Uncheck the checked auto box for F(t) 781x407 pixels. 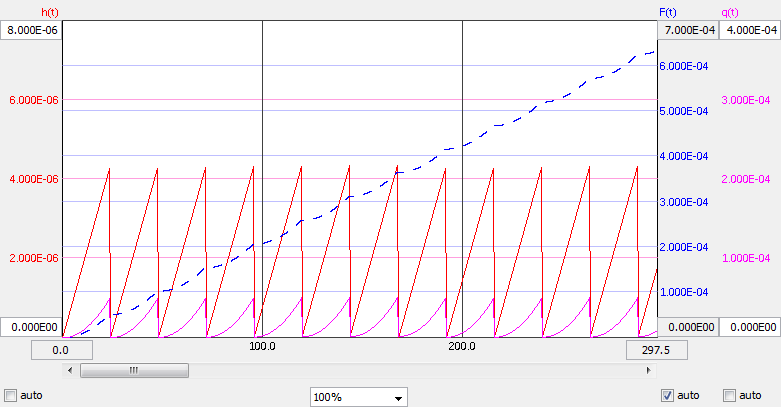tap(667, 395)
